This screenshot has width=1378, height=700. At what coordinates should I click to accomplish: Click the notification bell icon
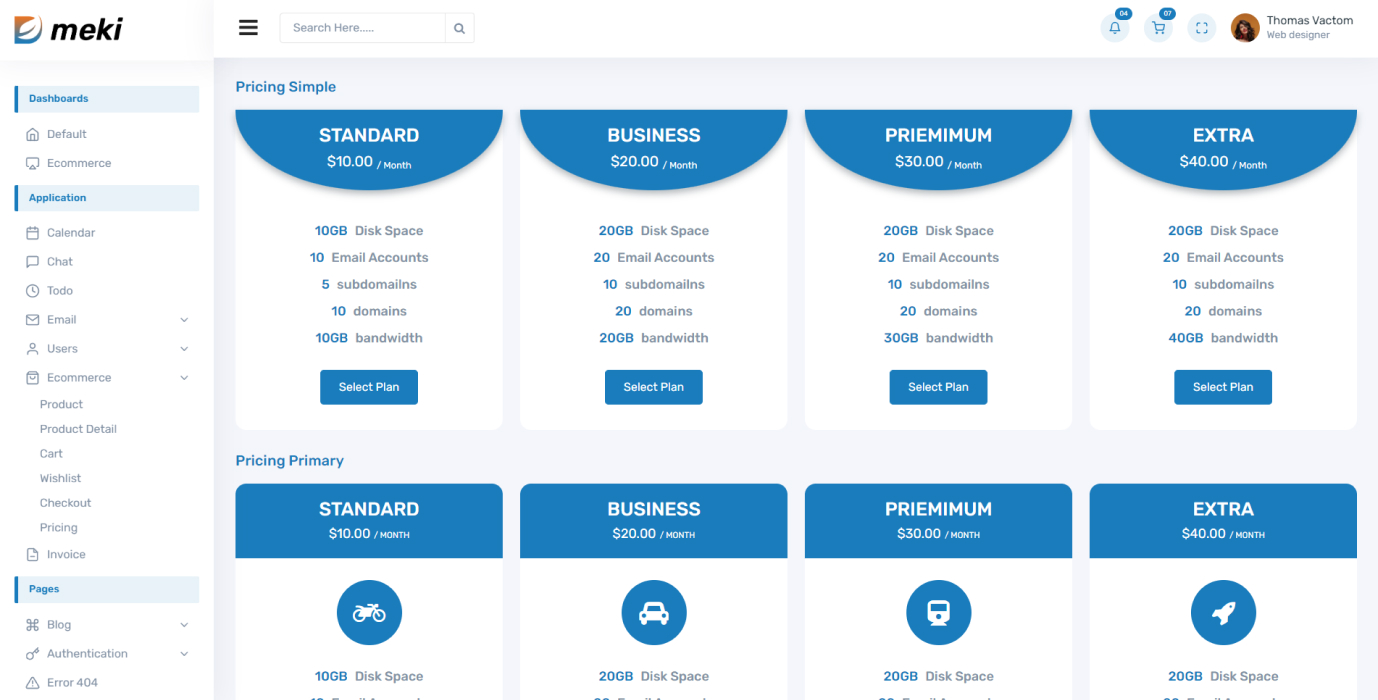click(x=1114, y=28)
